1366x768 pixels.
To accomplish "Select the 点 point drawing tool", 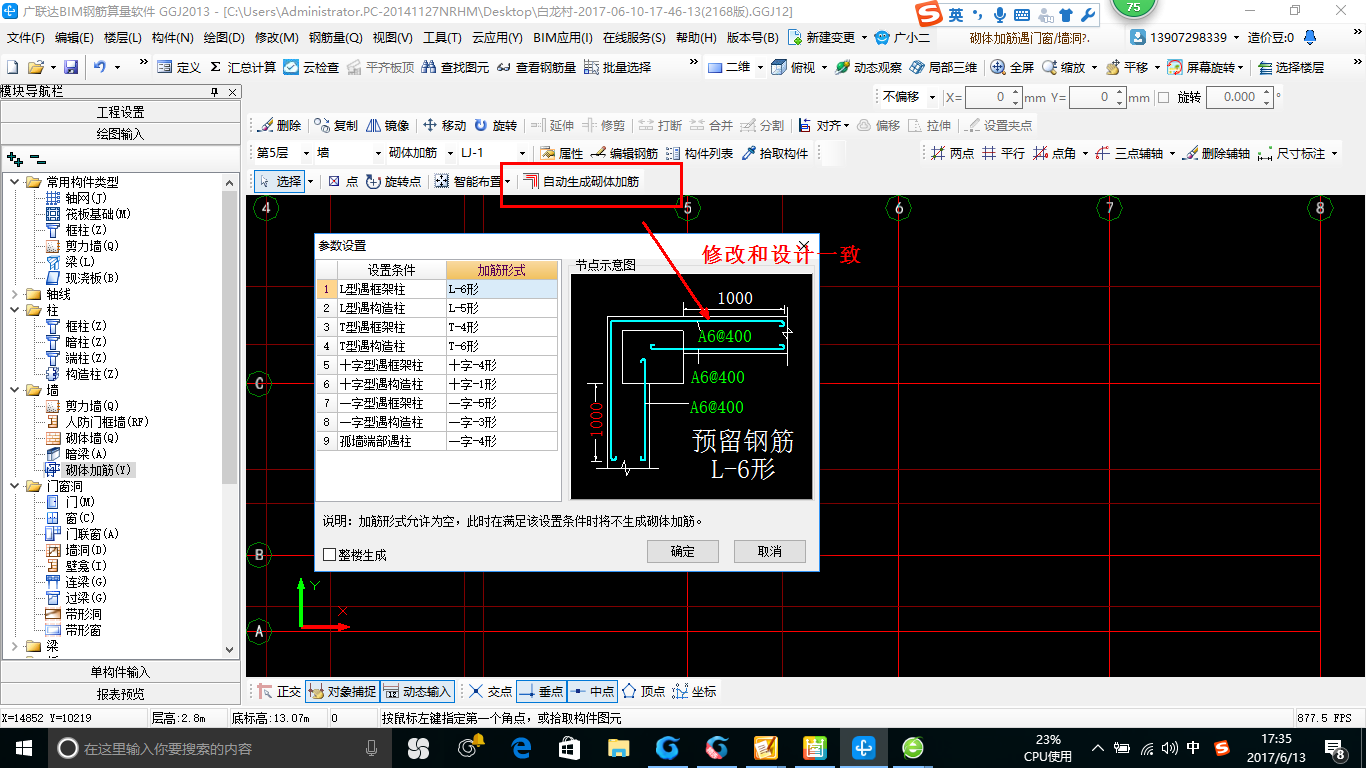I will pos(343,181).
